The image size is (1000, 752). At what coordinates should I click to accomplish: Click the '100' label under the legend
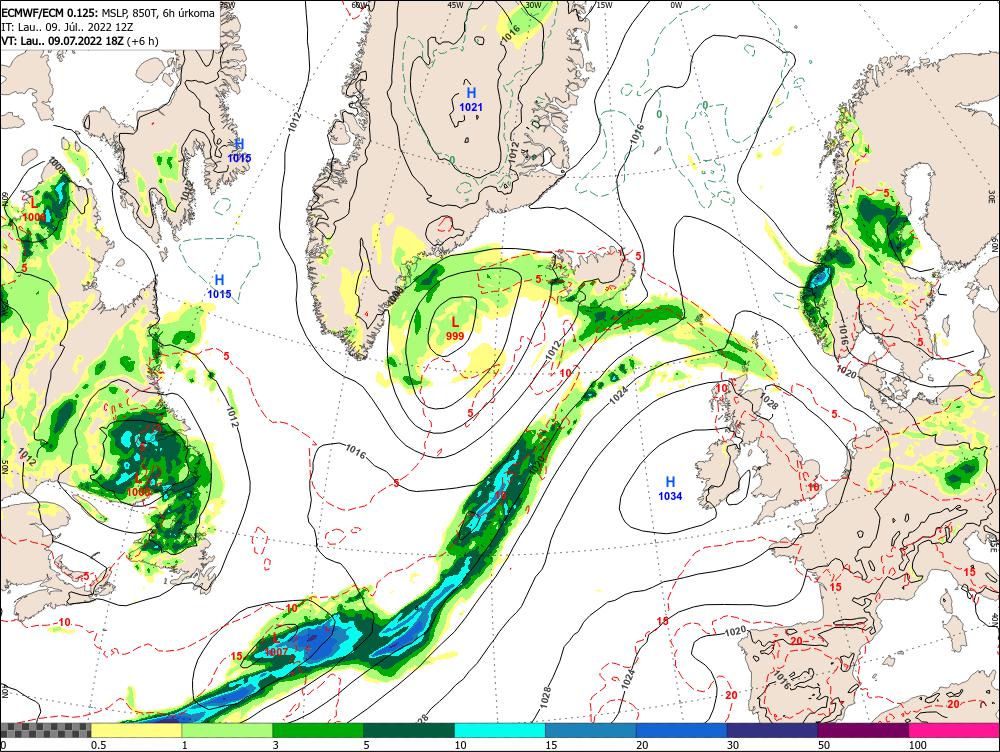918,745
